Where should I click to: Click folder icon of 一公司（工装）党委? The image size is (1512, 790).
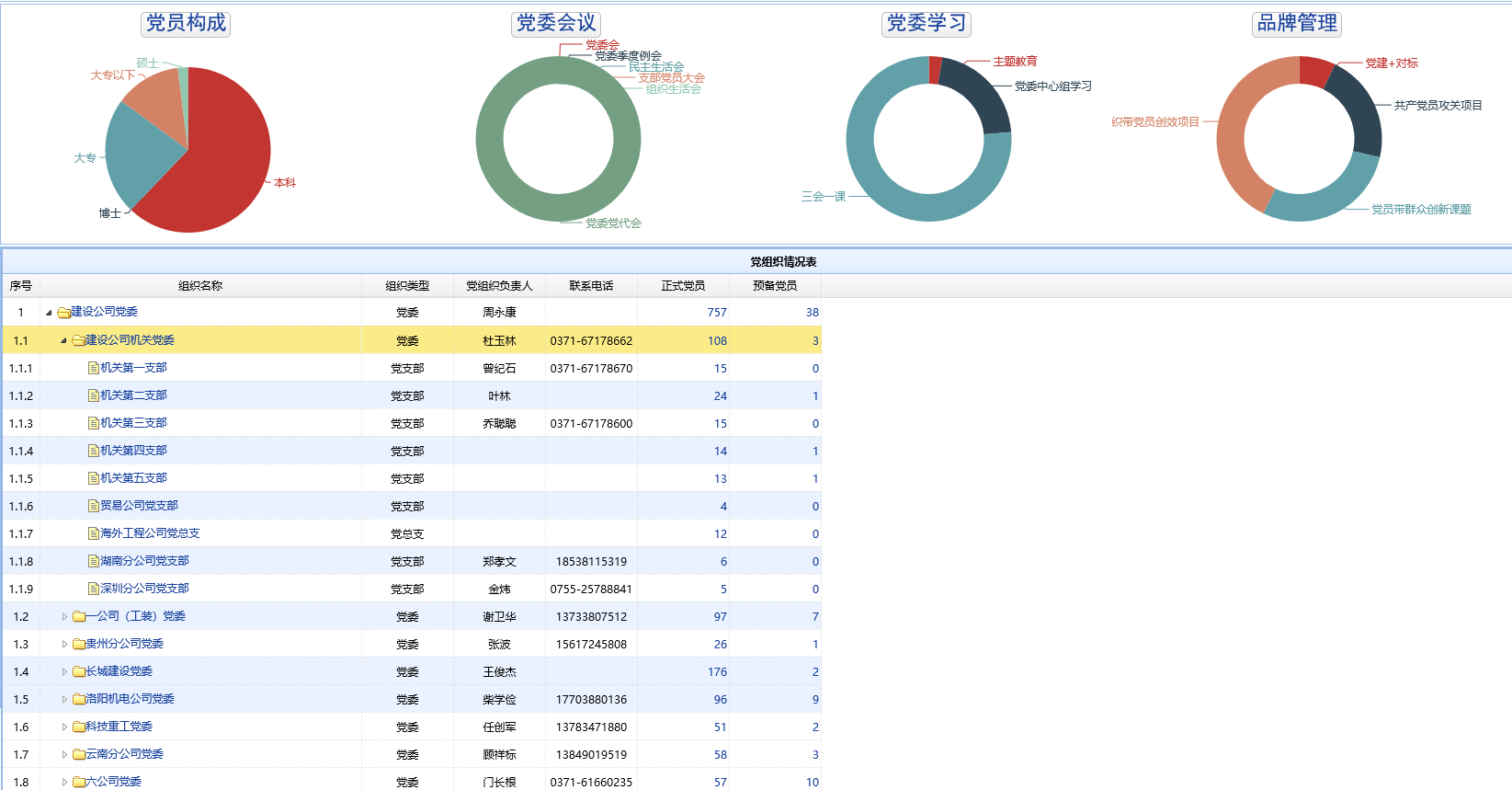pyautogui.click(x=78, y=616)
